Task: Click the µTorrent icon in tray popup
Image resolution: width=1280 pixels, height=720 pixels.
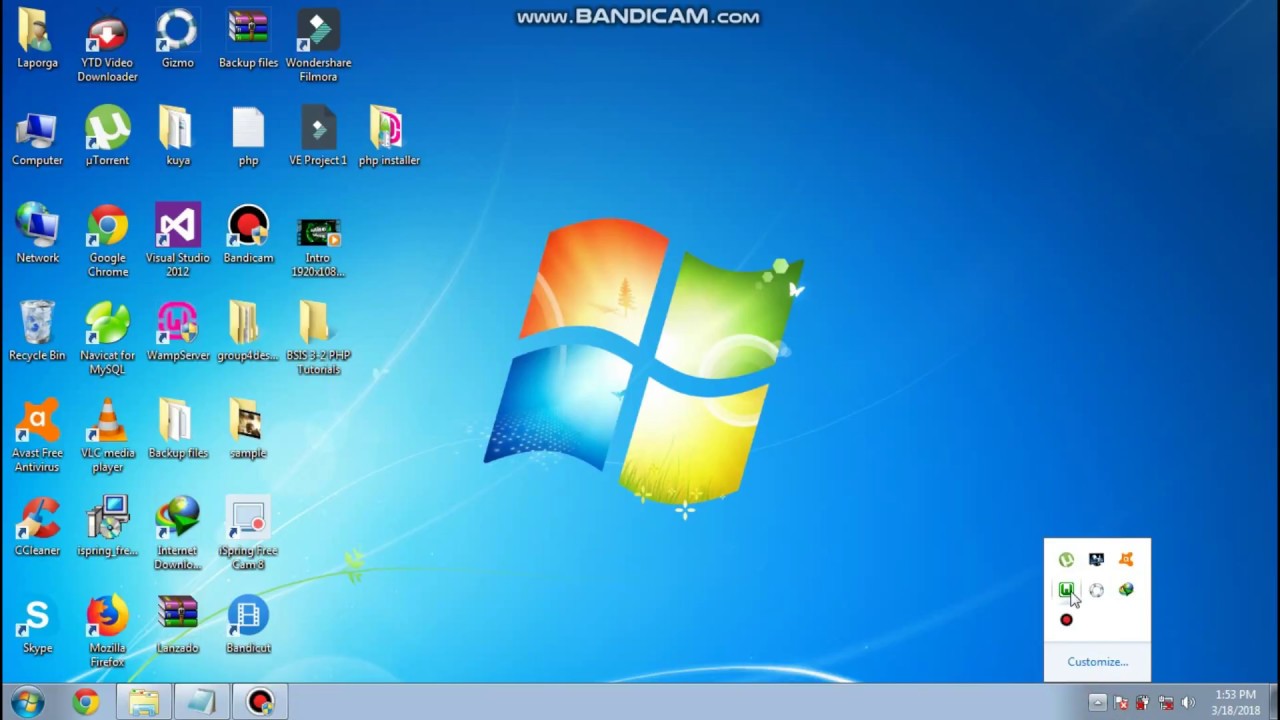Action: click(x=1066, y=560)
